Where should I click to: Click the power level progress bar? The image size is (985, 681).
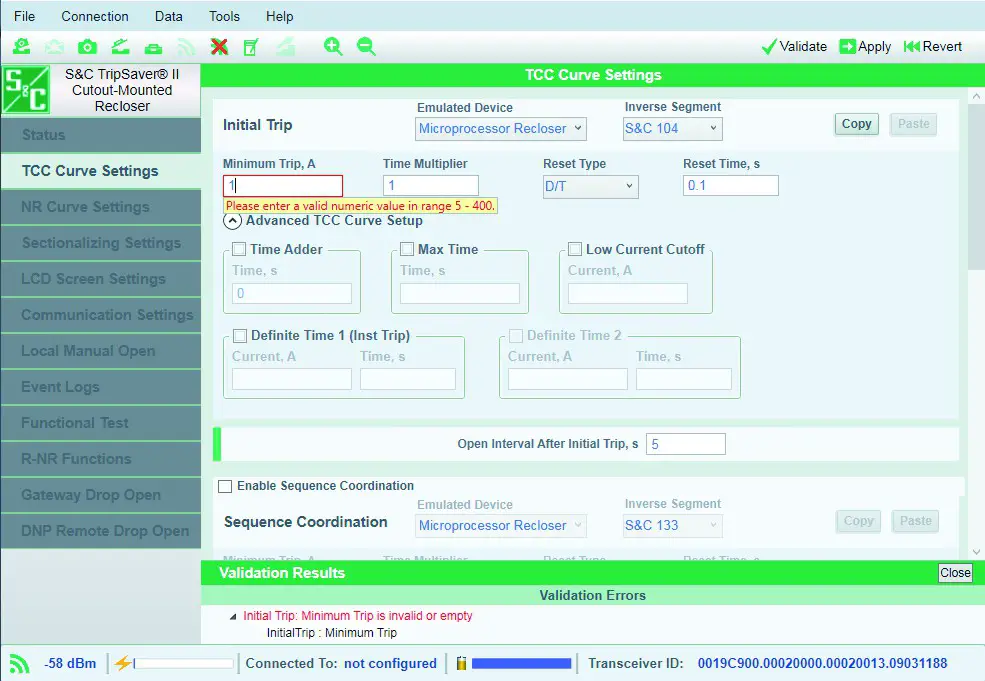pos(183,663)
